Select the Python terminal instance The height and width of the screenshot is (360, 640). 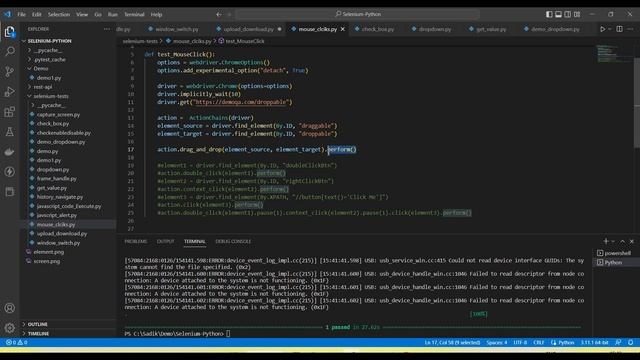616,262
